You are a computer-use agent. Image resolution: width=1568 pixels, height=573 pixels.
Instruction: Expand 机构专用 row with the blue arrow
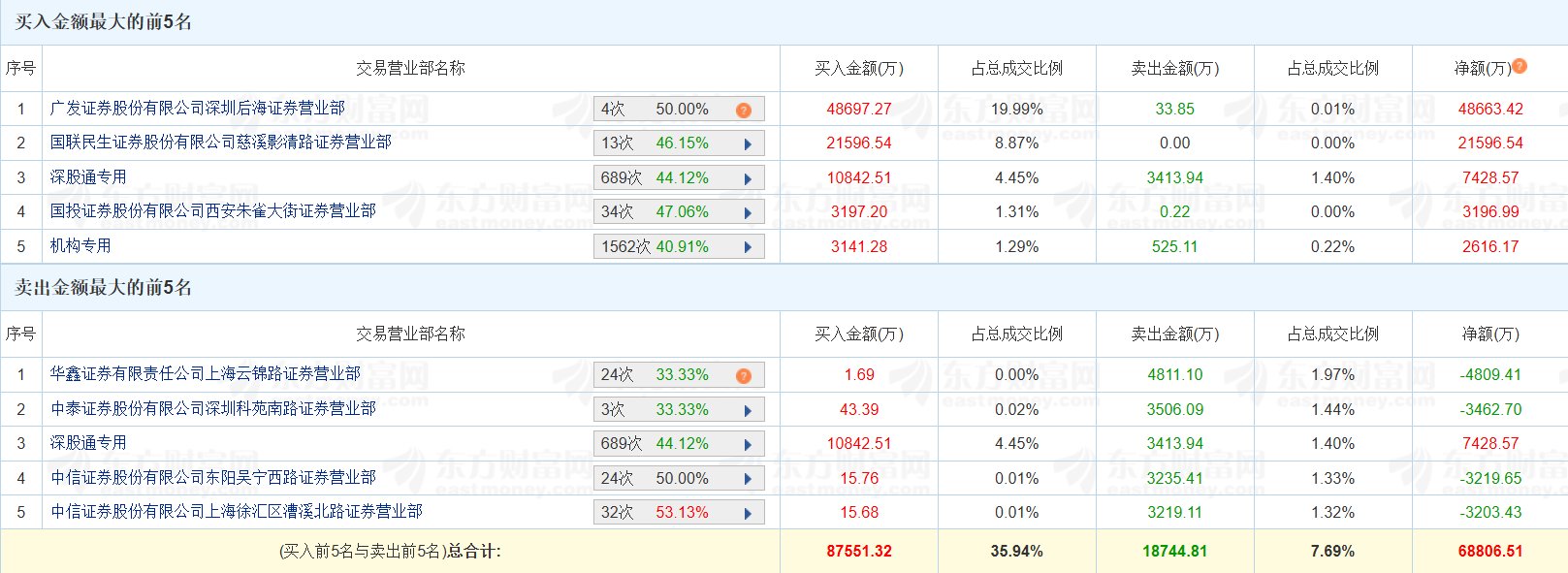[x=748, y=247]
